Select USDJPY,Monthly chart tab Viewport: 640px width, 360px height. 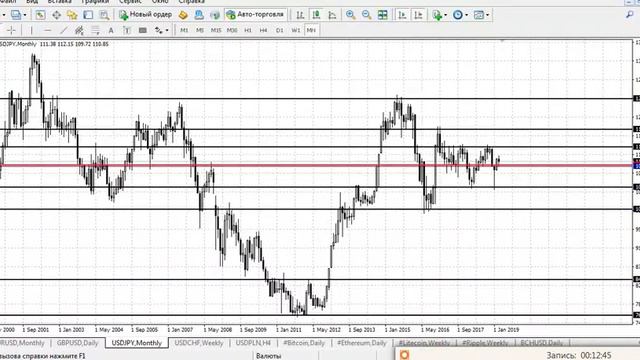point(137,343)
